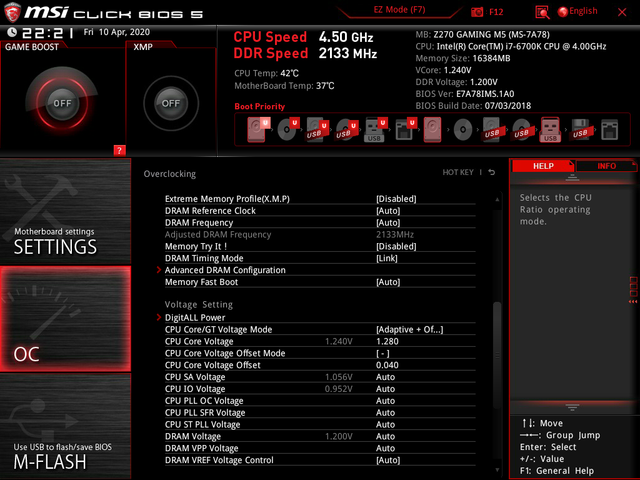Edit DRAM Voltage Auto field
Image resolution: width=640 pixels, height=480 pixels.
385,436
